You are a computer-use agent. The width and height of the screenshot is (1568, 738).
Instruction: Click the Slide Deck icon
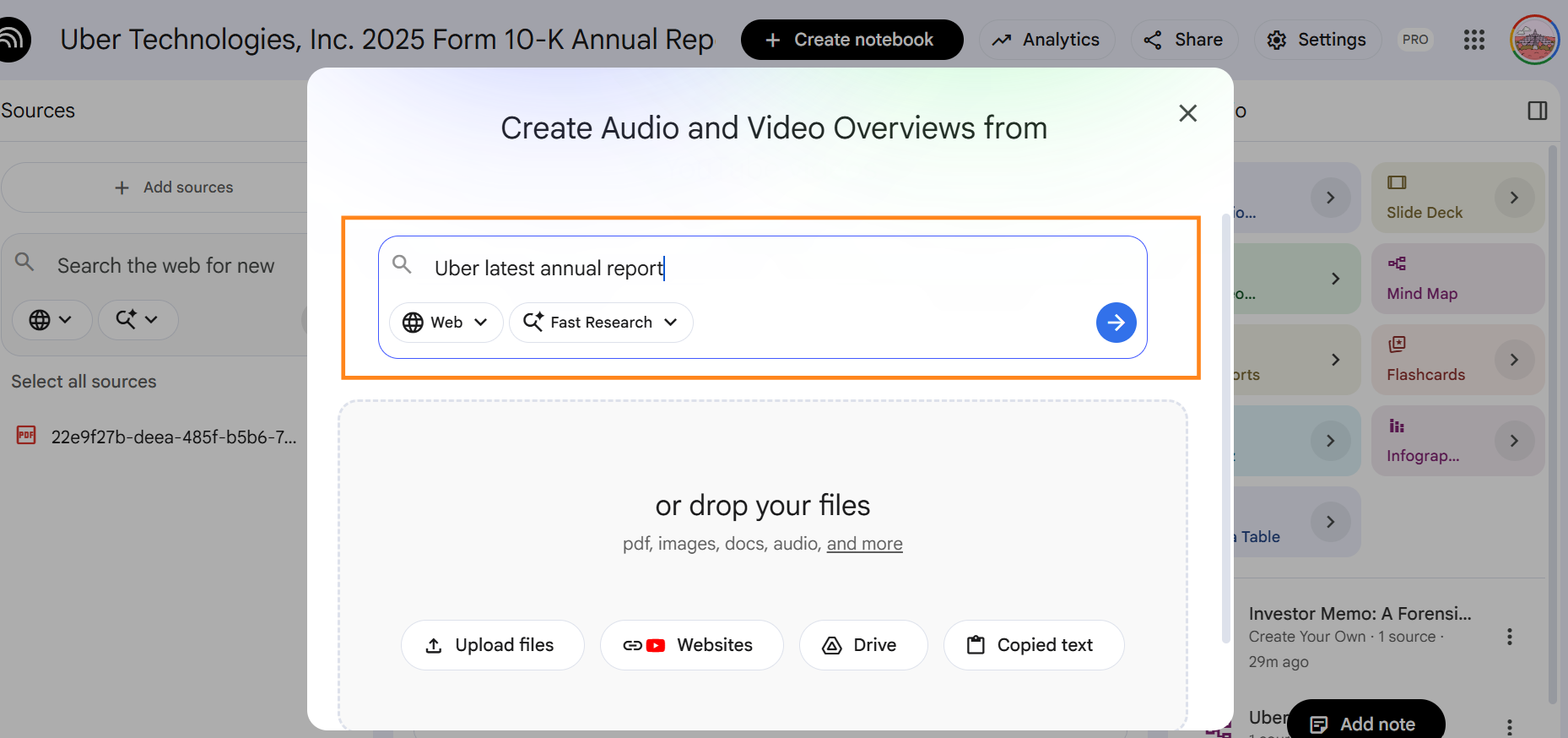point(1397,182)
